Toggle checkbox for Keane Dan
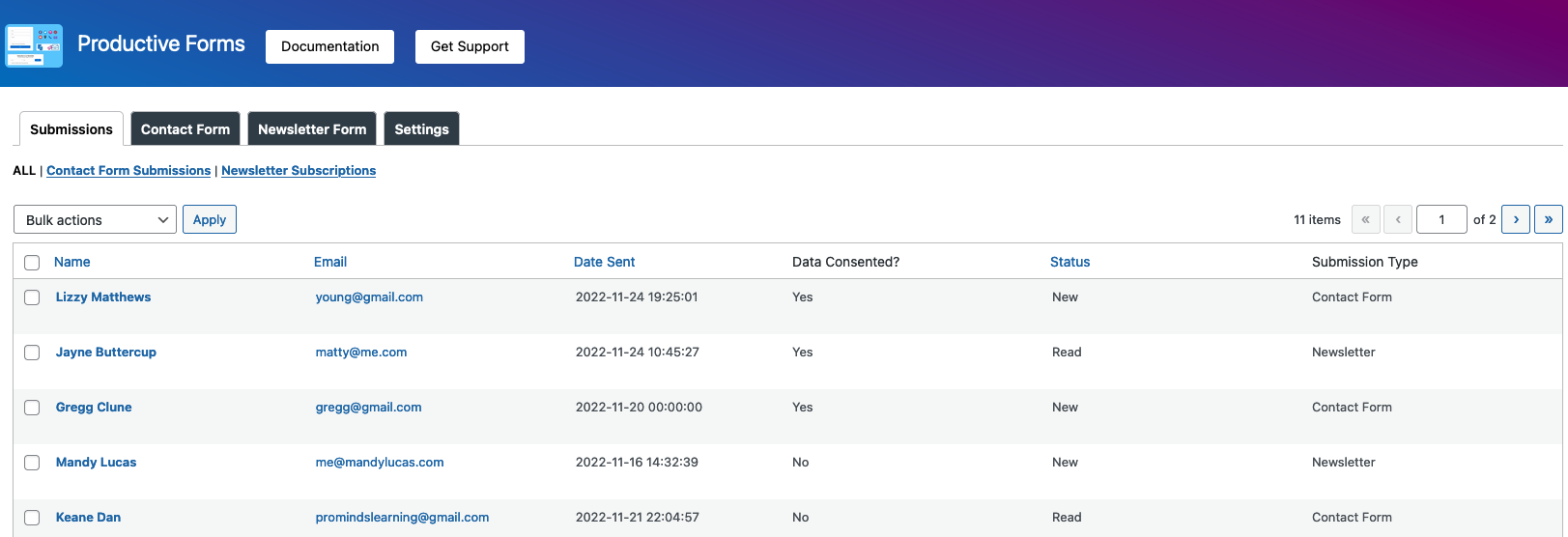1568x537 pixels. 32,518
